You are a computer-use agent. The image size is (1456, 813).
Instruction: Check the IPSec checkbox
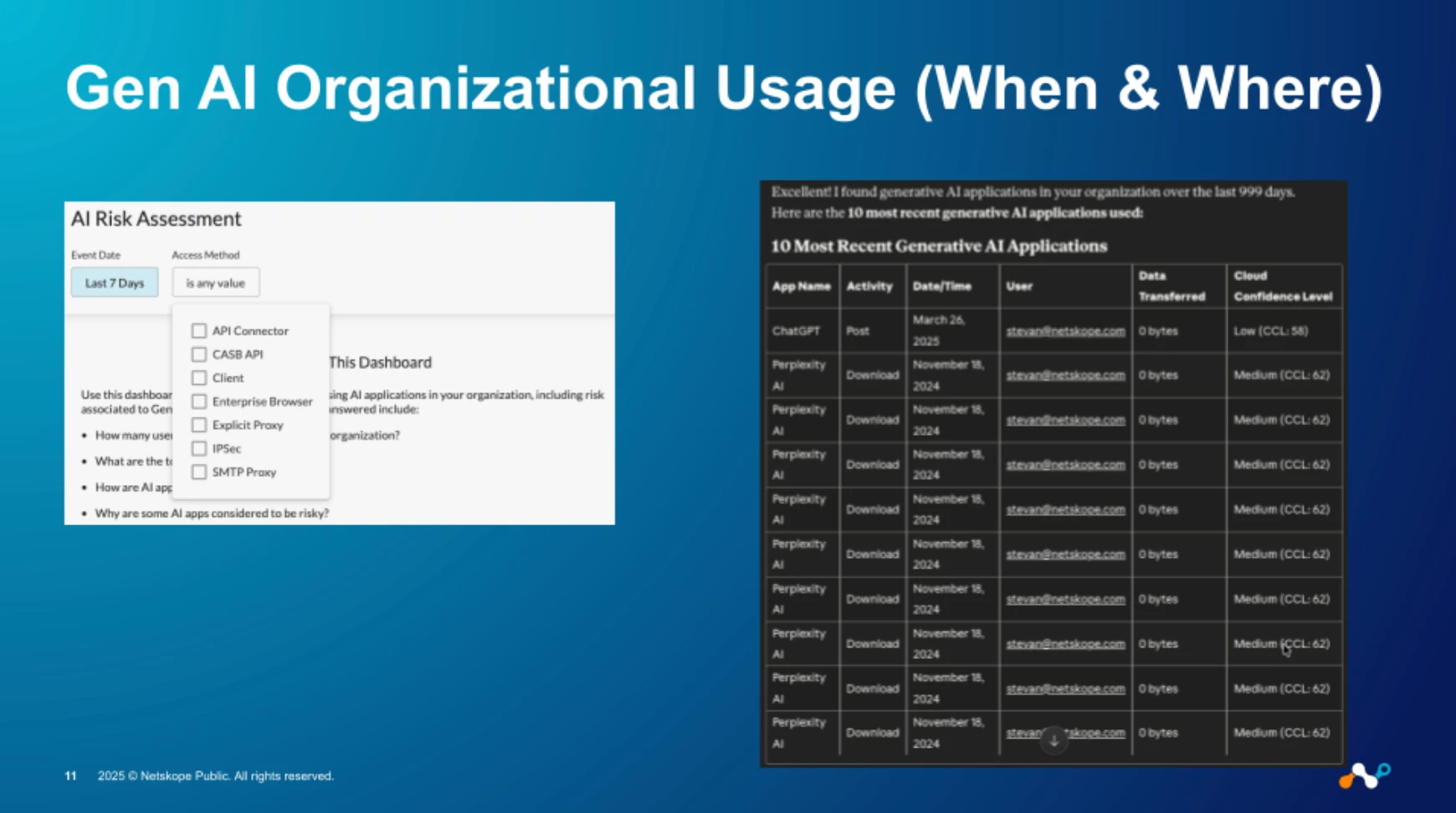[x=199, y=448]
